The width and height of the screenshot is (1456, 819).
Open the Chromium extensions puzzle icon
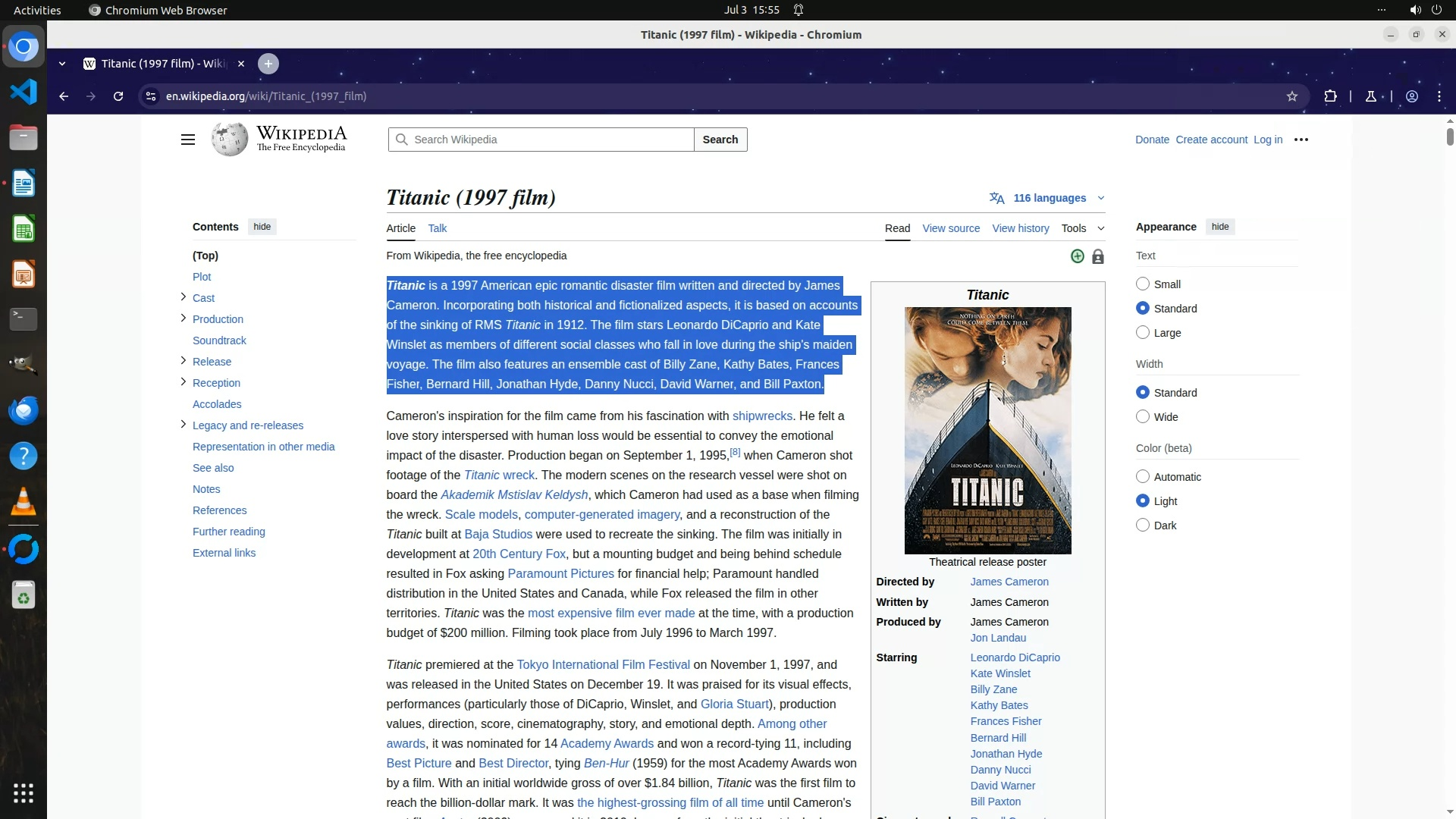coord(1330,96)
